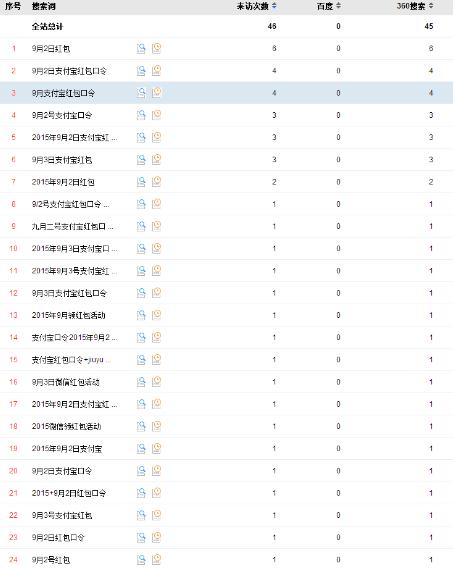453x569 pixels.
Task: Click the orange clock icon for 2015年9月2日支付宝
Action: tap(156, 448)
